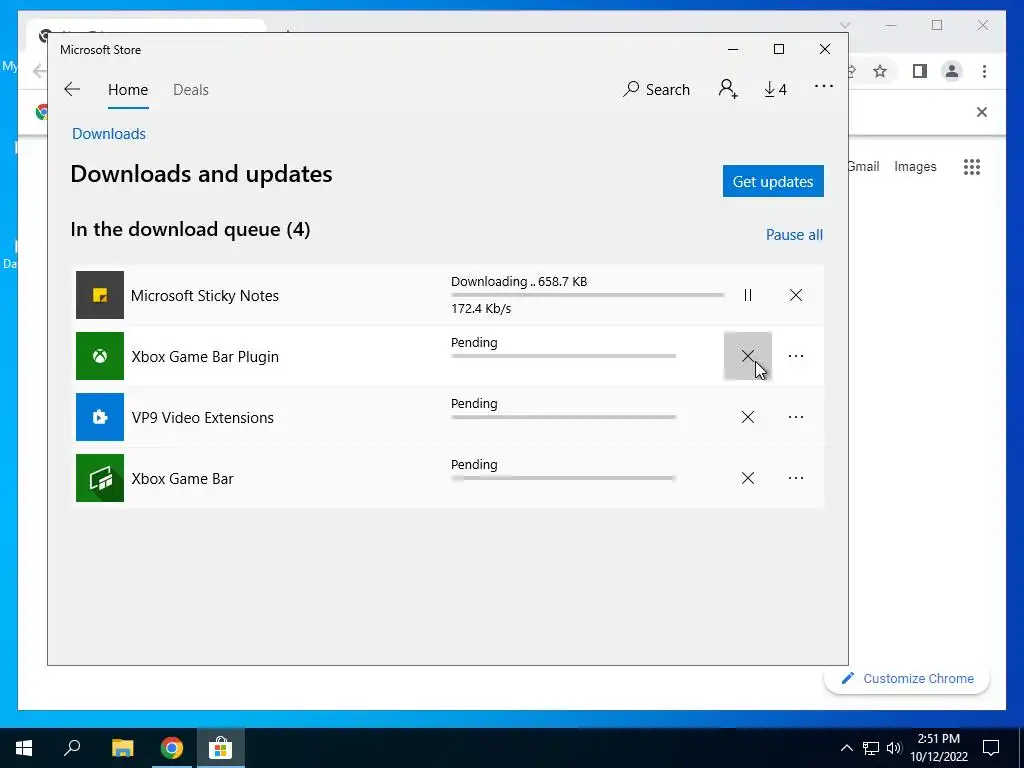Pause the Microsoft Sticky Notes download
Viewport: 1024px width, 768px height.
tap(748, 295)
